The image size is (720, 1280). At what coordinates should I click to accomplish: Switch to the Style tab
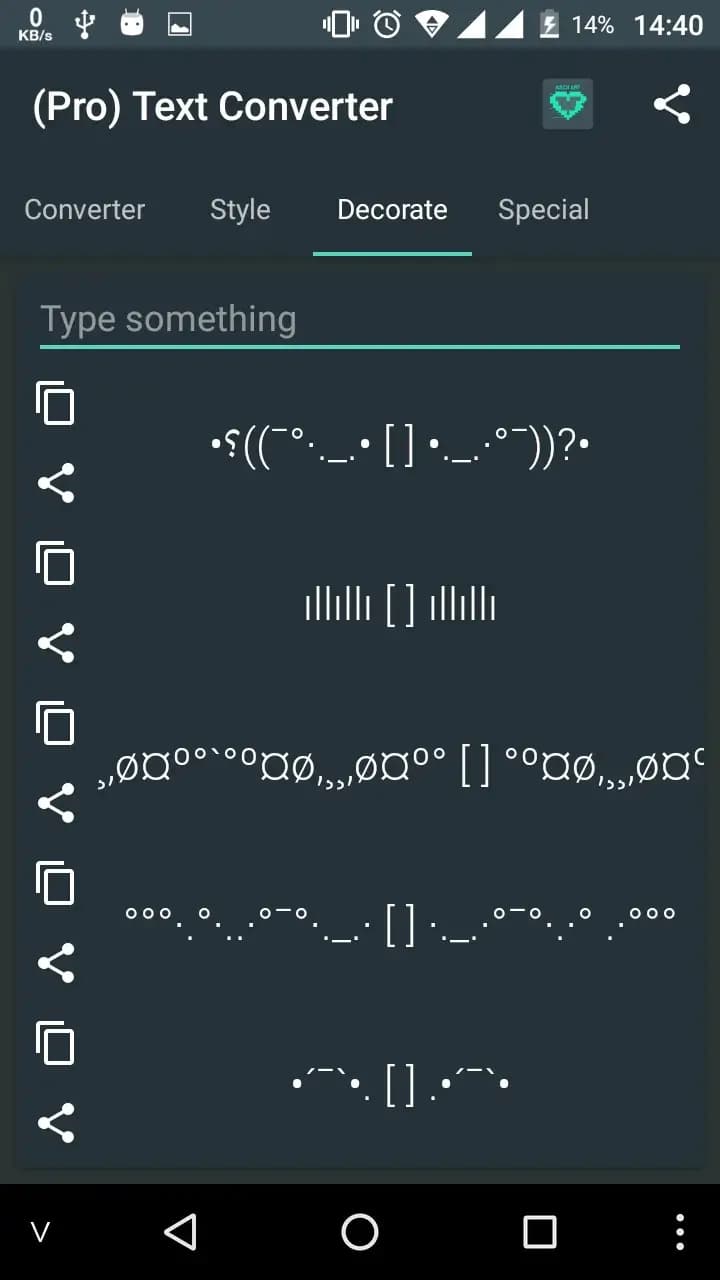[239, 210]
